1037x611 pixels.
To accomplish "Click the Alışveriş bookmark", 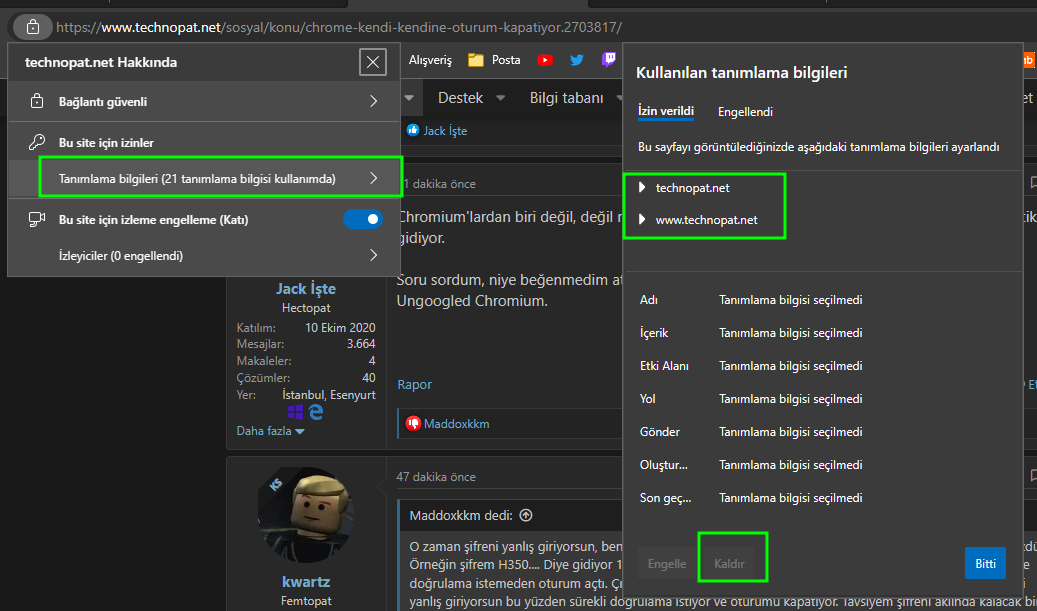I will (x=430, y=60).
